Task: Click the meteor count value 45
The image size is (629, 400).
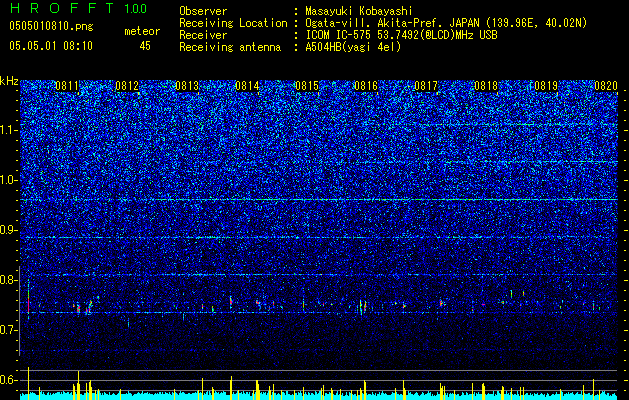Action: pos(145,46)
